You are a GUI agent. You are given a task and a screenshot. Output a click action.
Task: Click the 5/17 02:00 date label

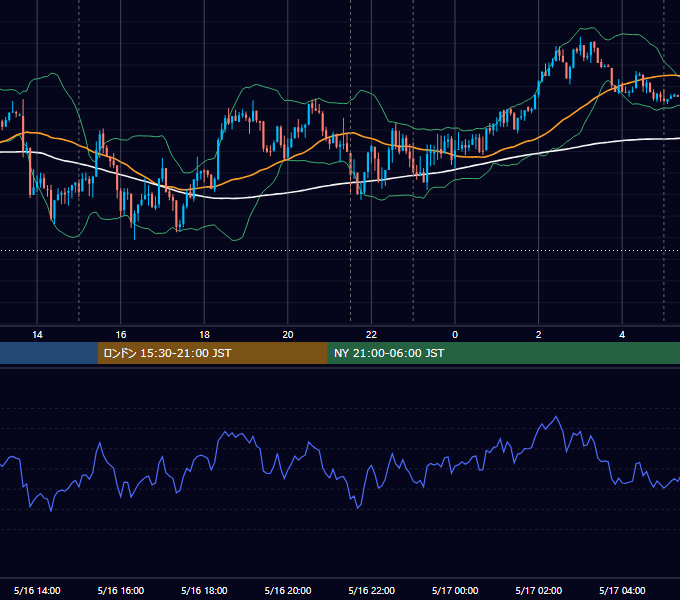point(539,590)
